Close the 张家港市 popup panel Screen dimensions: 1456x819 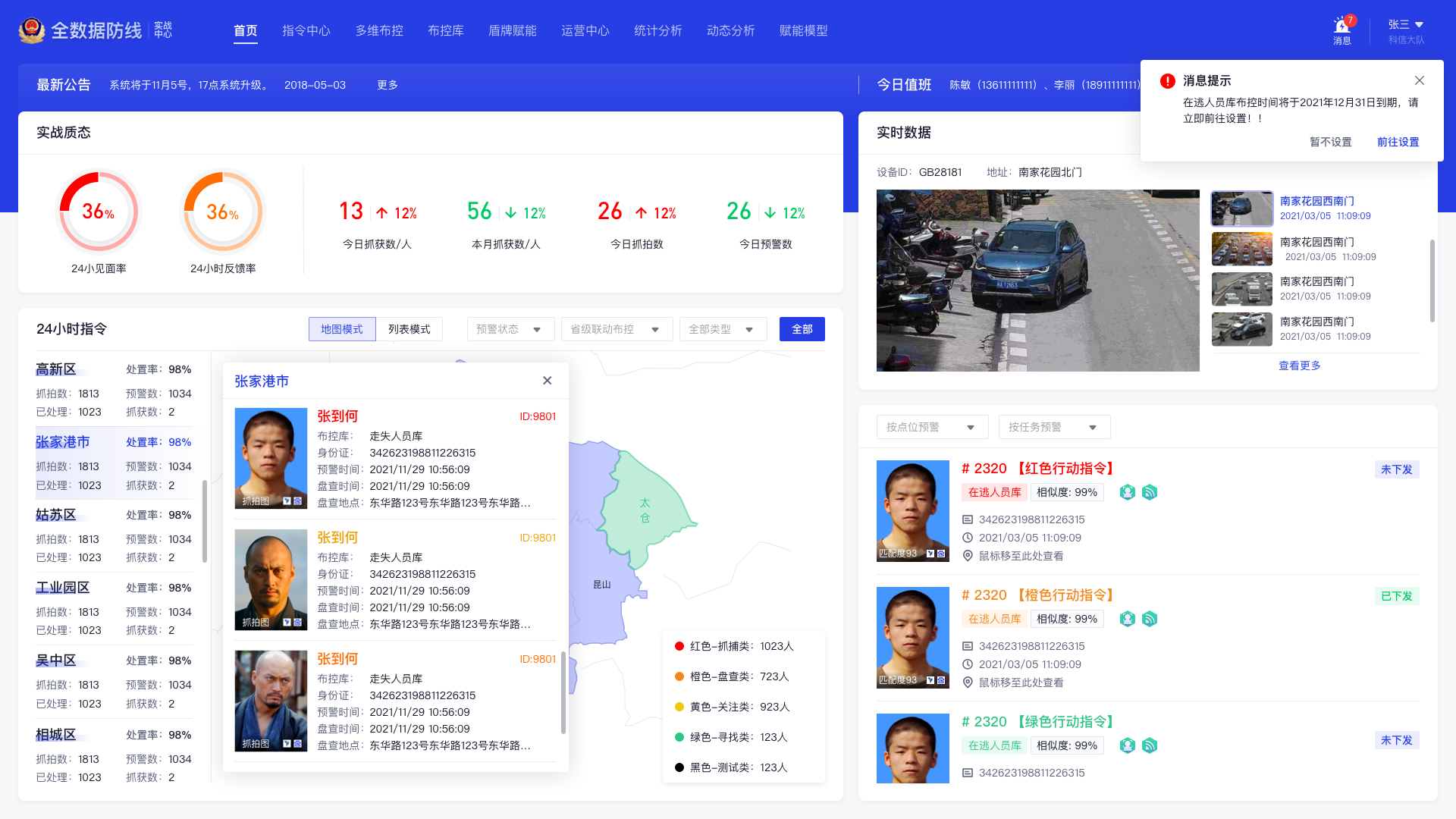(548, 381)
